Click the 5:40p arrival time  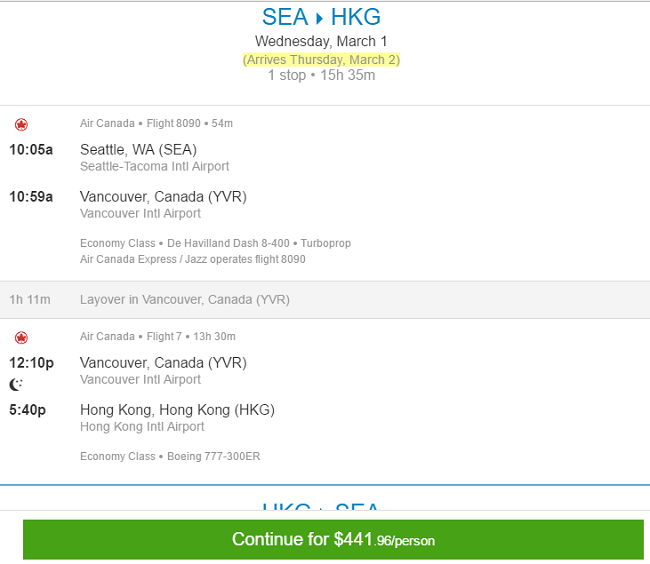(x=27, y=410)
